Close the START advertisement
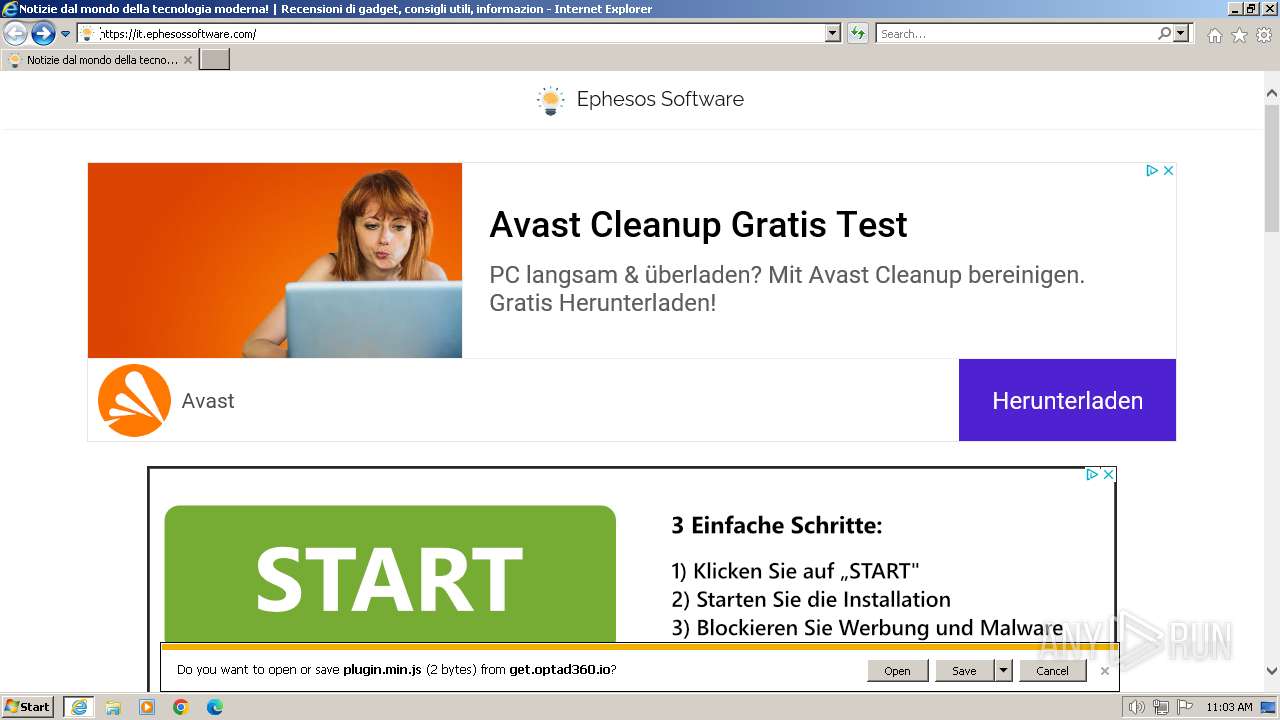Screen dimensions: 1280x720 1108,475
